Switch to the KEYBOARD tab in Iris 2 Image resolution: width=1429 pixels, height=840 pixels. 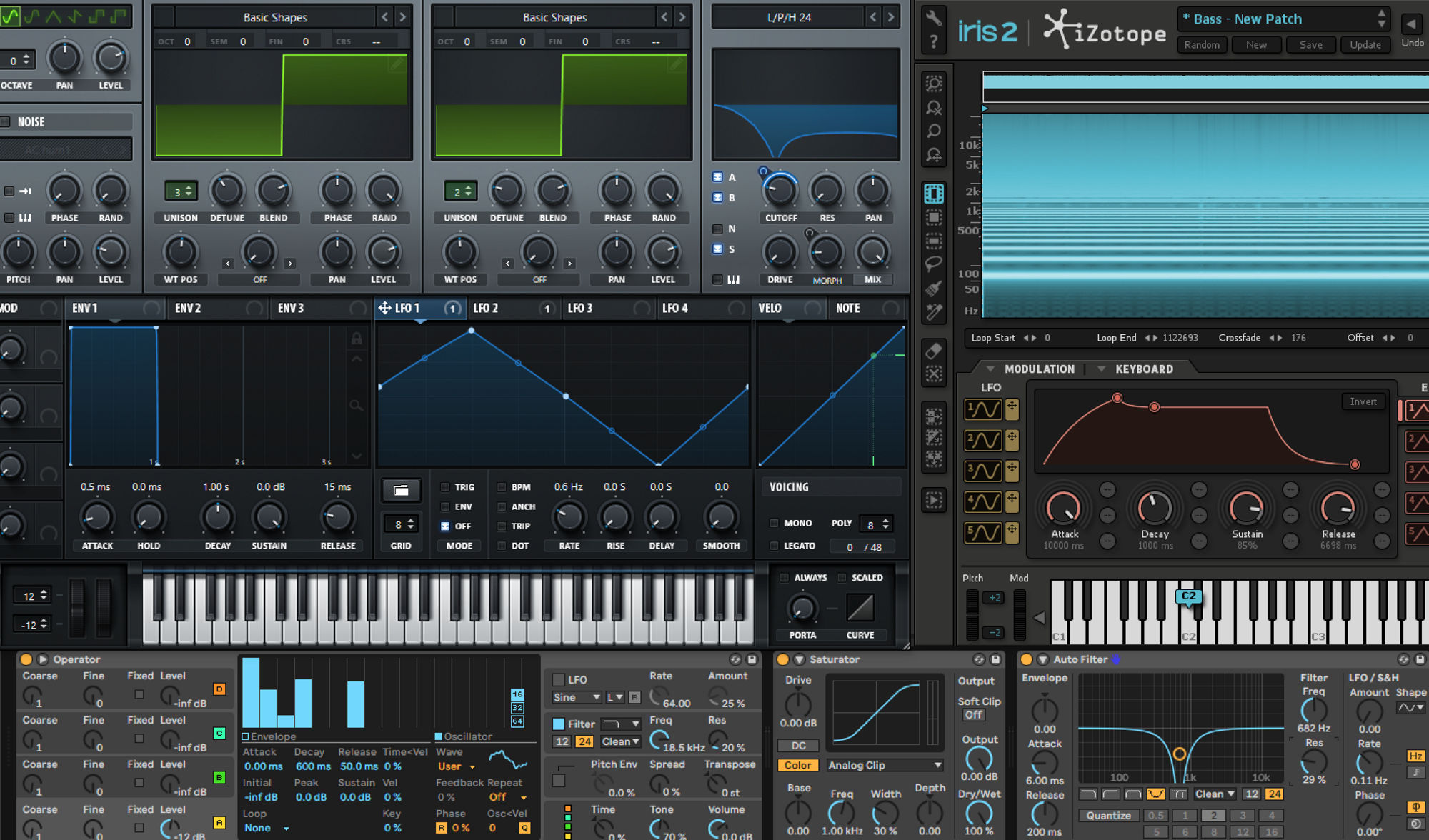(x=1143, y=369)
